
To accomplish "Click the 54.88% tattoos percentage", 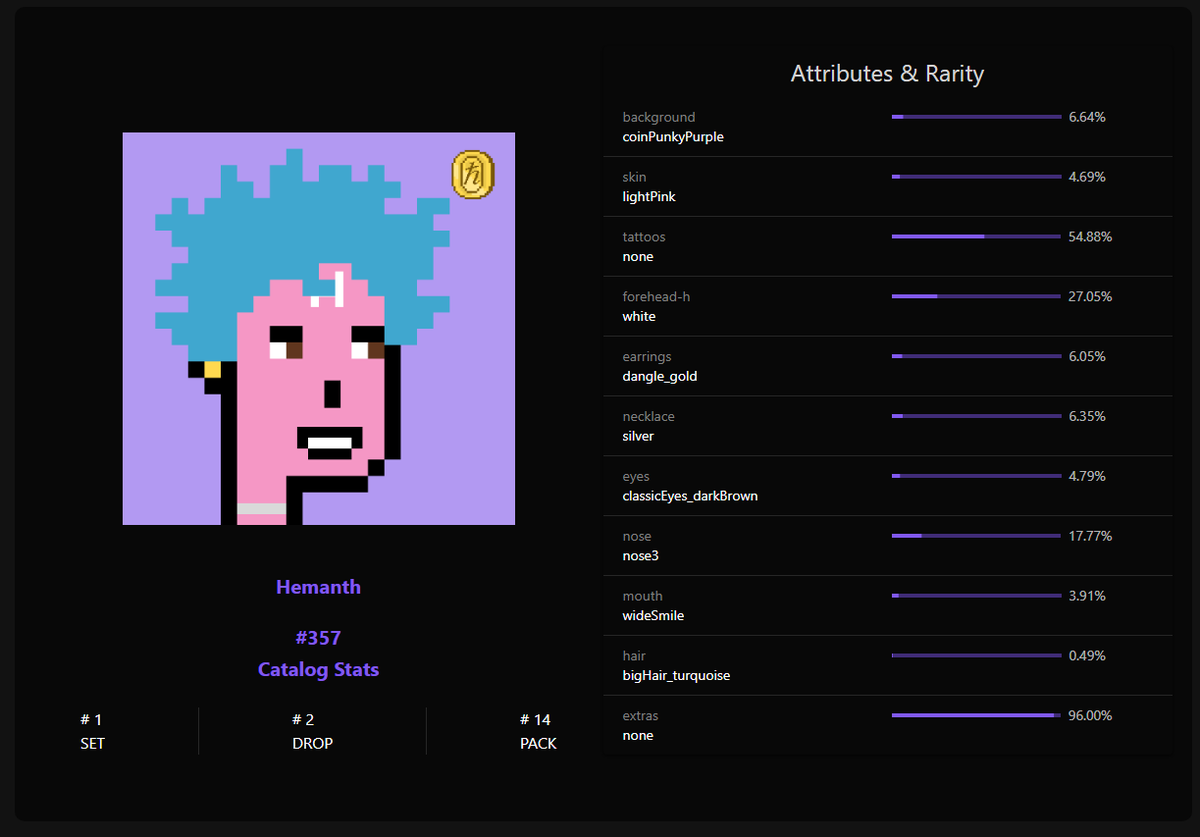I will coord(1090,237).
